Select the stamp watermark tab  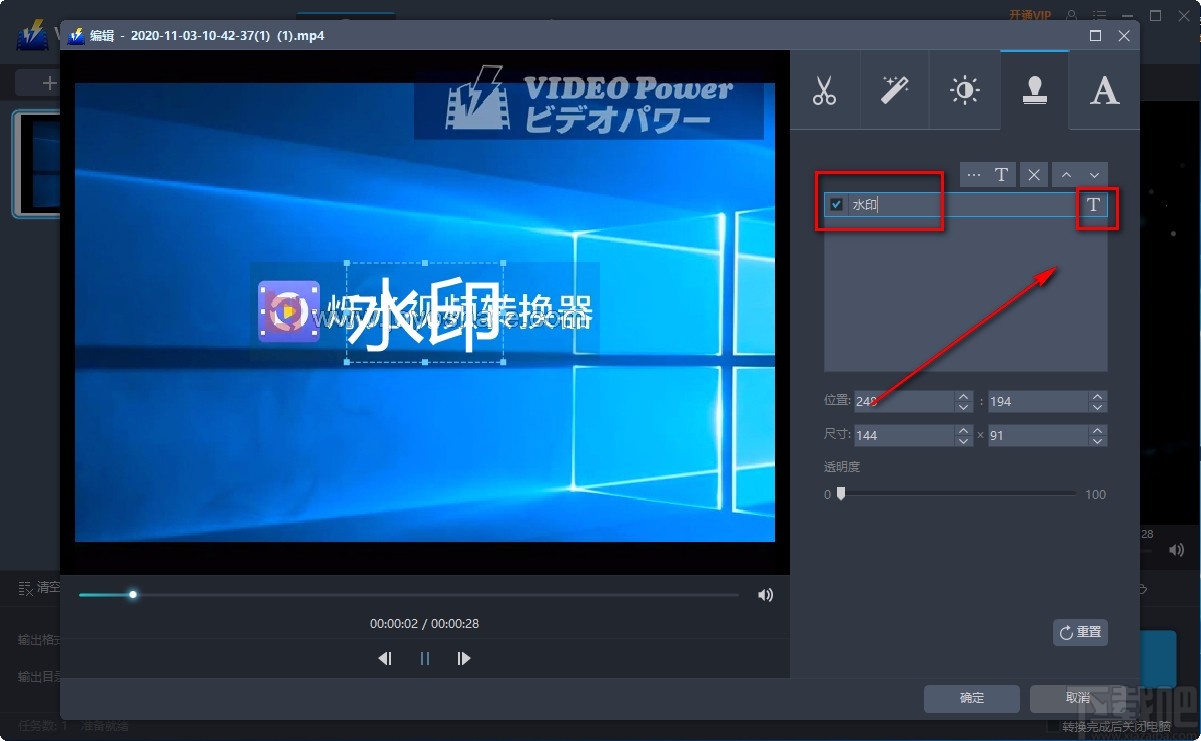tap(1034, 91)
